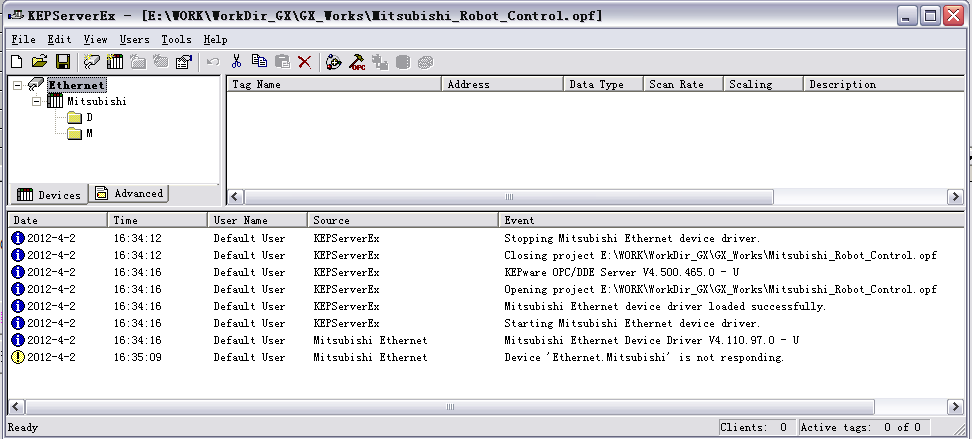Image resolution: width=972 pixels, height=439 pixels.
Task: Select the 'is not responding' warning log entry
Action: point(643,357)
